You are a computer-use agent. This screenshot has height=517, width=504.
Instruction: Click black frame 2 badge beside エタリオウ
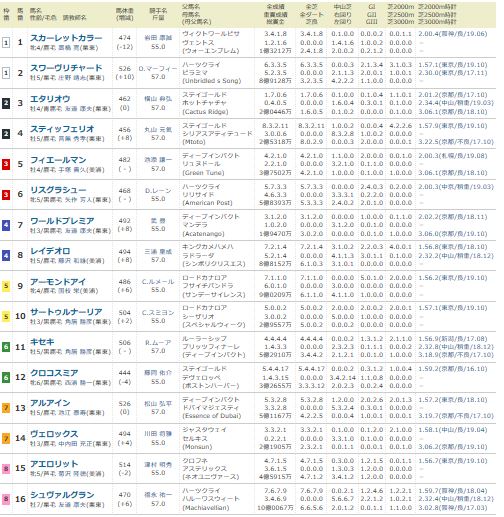(6, 104)
